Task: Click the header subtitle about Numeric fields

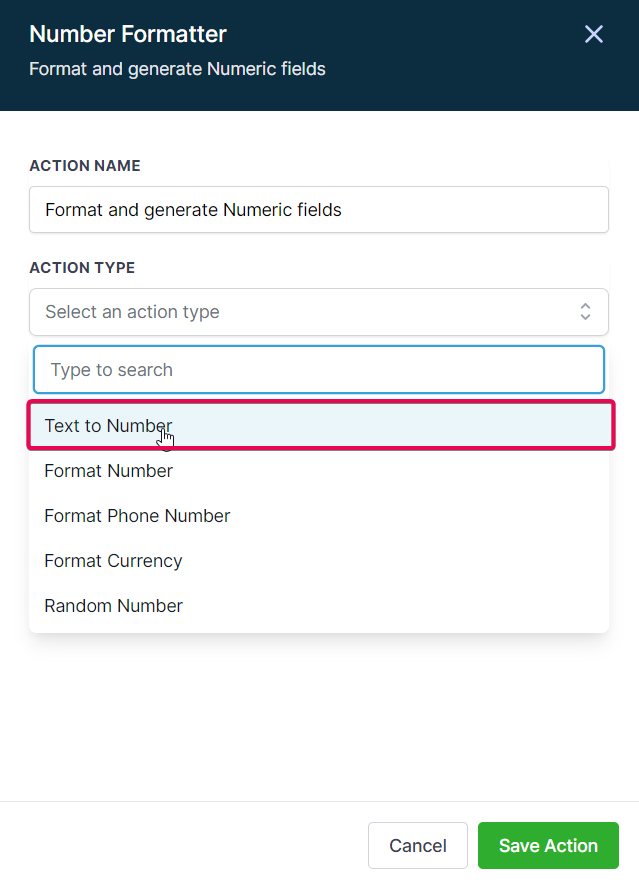Action: click(x=177, y=69)
